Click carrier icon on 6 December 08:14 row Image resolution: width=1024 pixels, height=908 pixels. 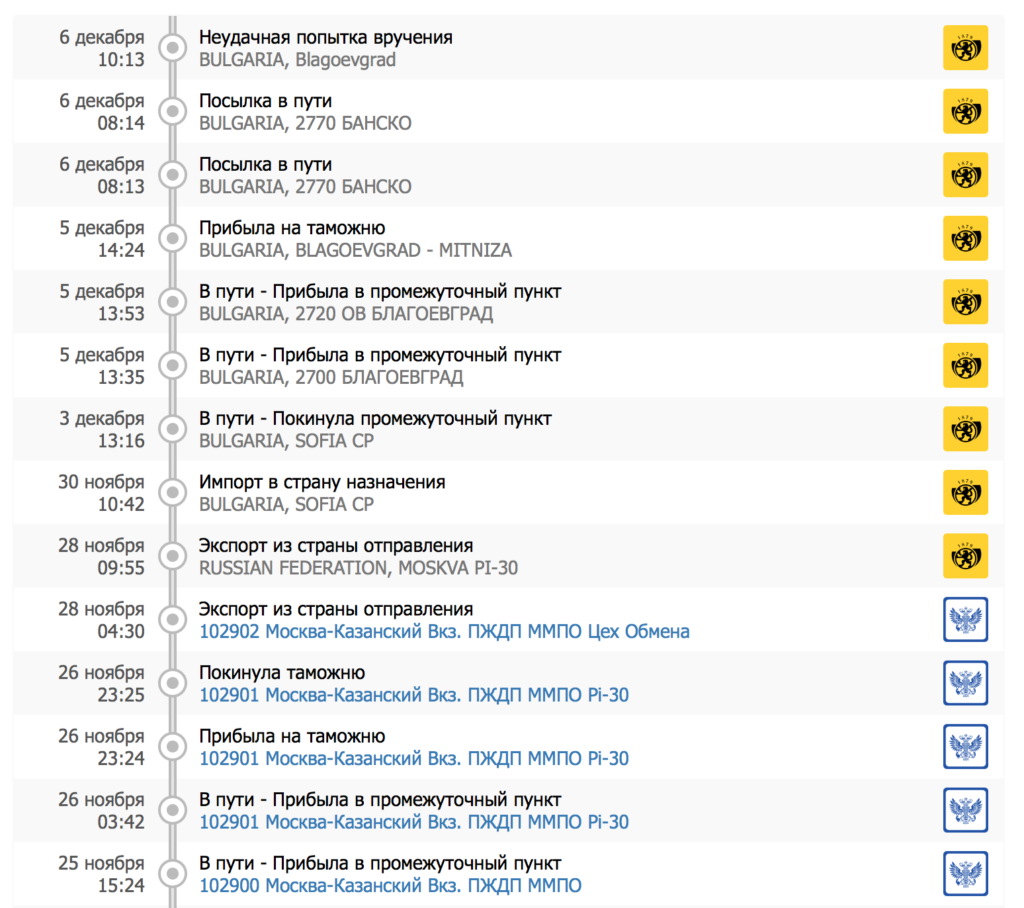tap(965, 112)
